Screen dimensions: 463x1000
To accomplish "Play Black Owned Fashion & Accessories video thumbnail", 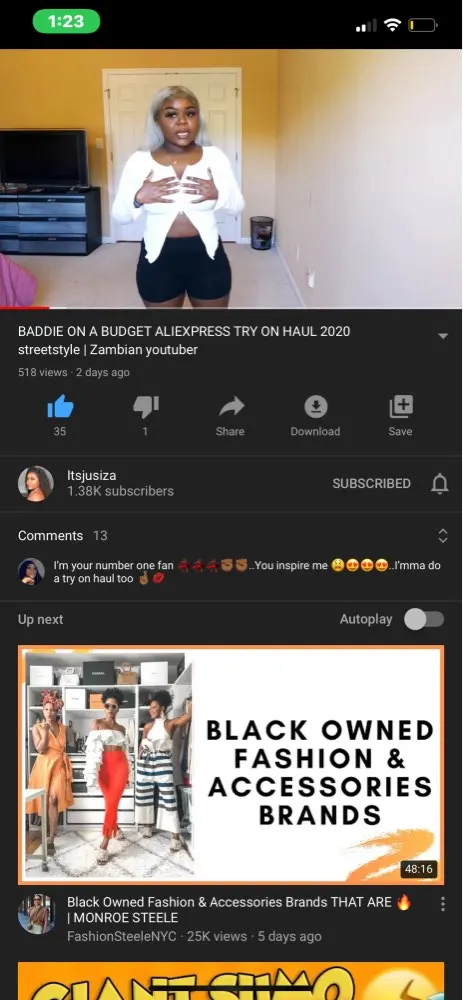I will pyautogui.click(x=231, y=765).
